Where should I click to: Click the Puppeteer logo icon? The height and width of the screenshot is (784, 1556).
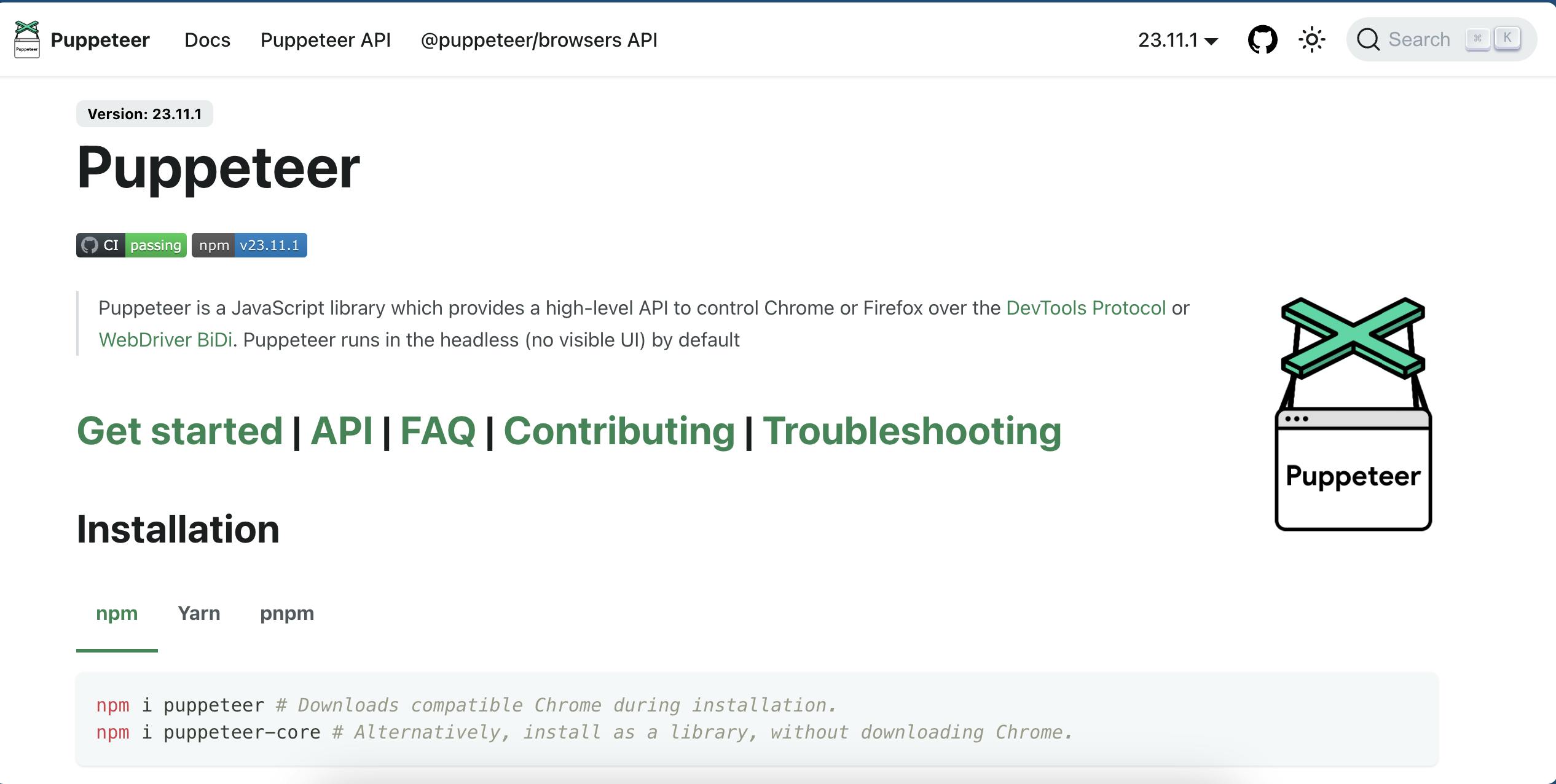pyautogui.click(x=27, y=40)
